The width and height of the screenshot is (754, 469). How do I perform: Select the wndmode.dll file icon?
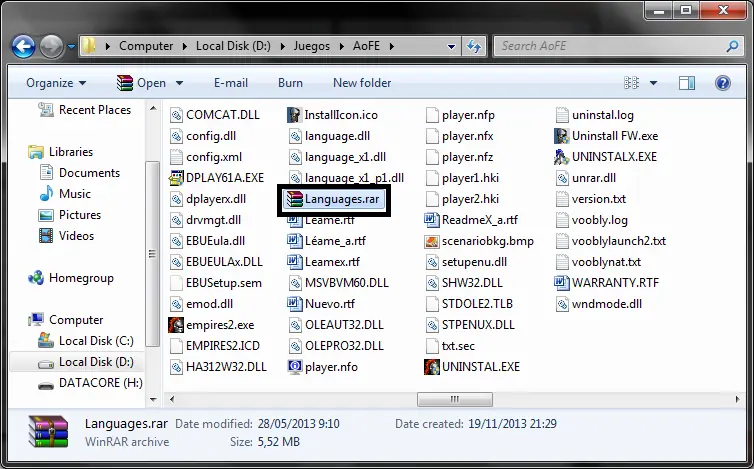pos(562,304)
